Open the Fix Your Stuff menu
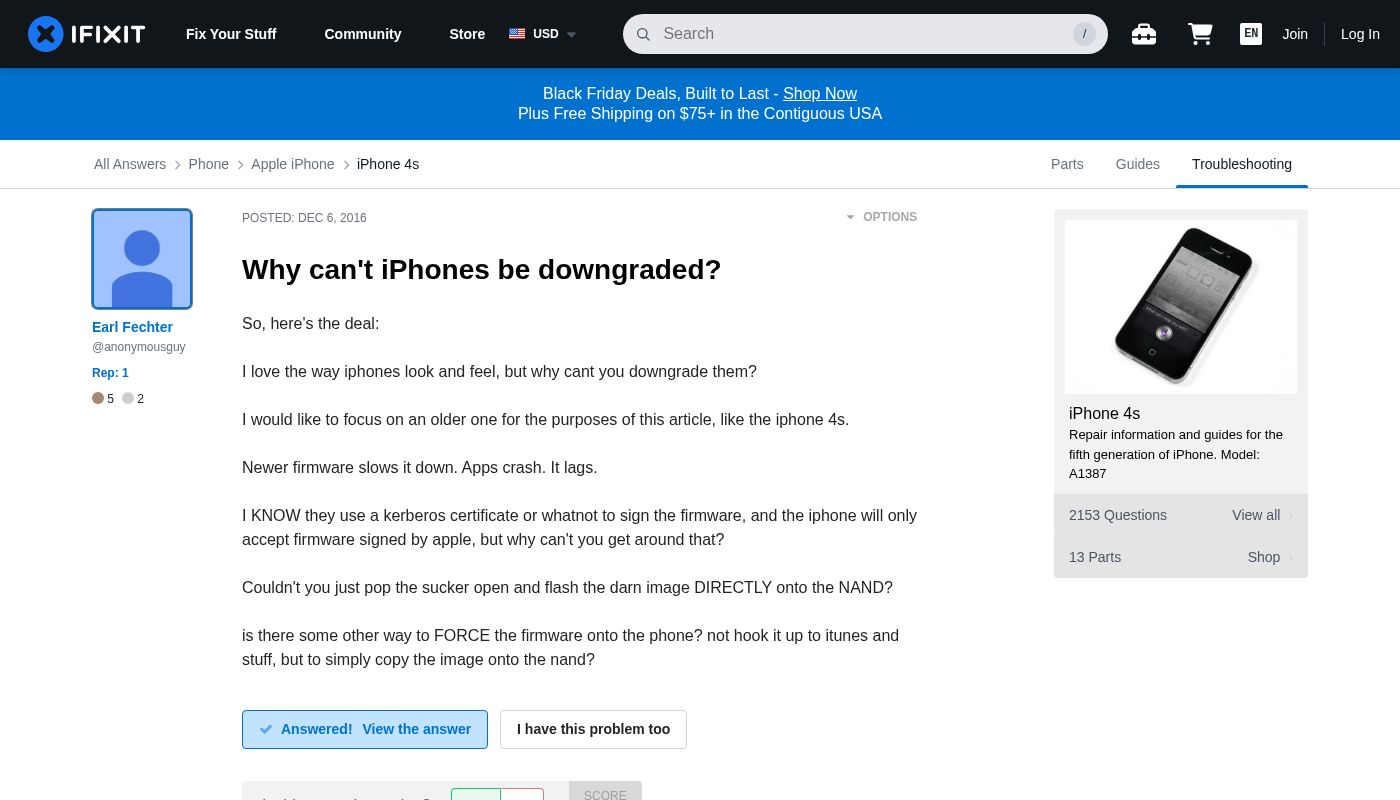1400x800 pixels. pos(231,34)
